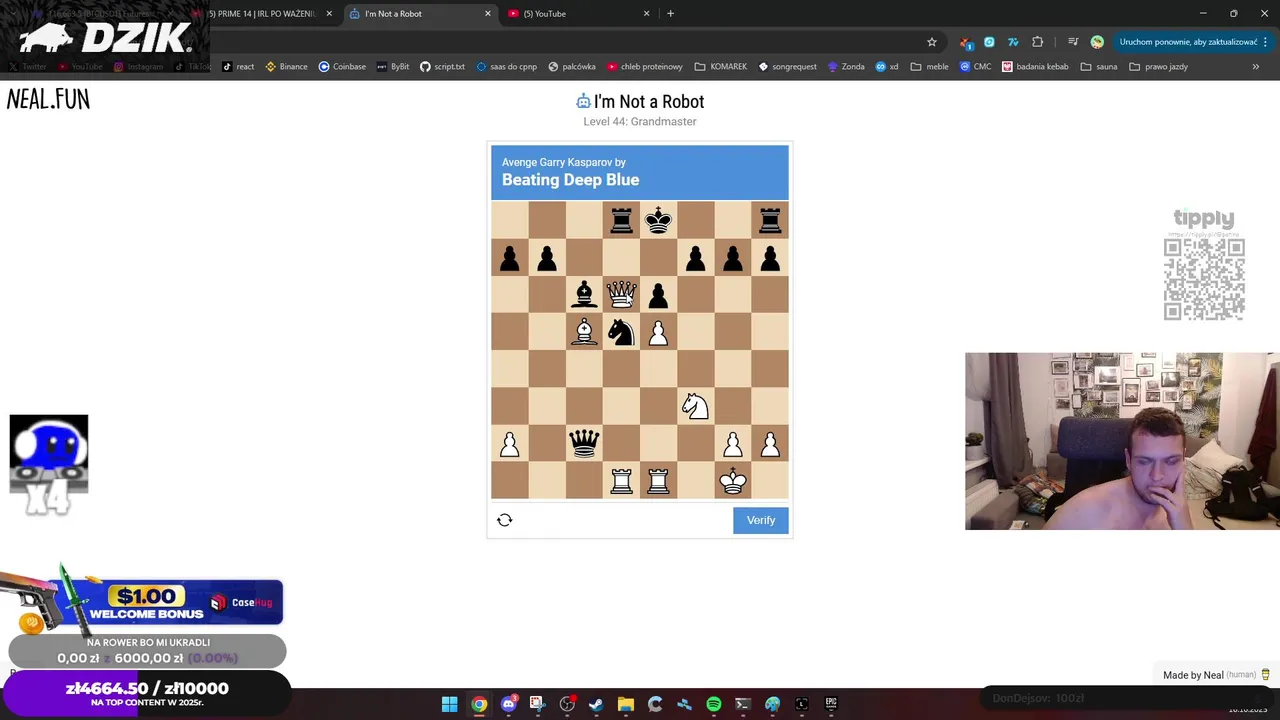Screen dimensions: 1280x720
Task: Switch to the PRIME 14 IRL tab
Action: [x=265, y=14]
